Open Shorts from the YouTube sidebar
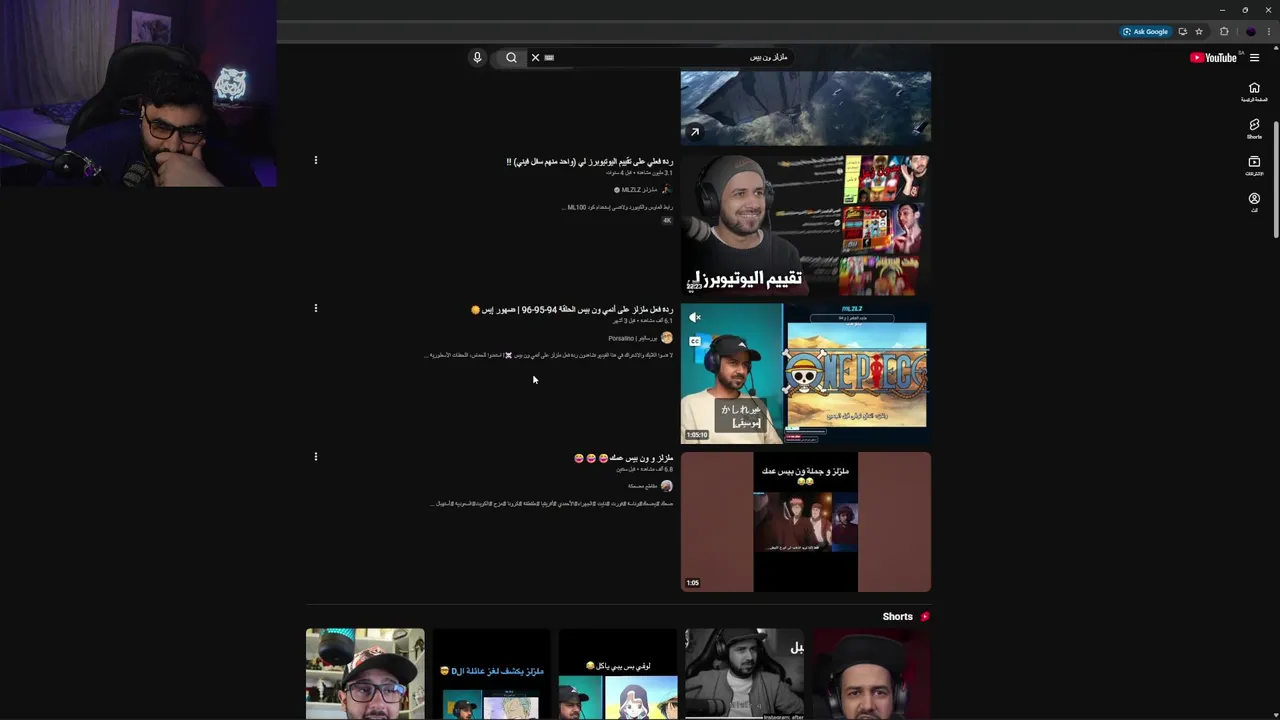 [x=1254, y=129]
